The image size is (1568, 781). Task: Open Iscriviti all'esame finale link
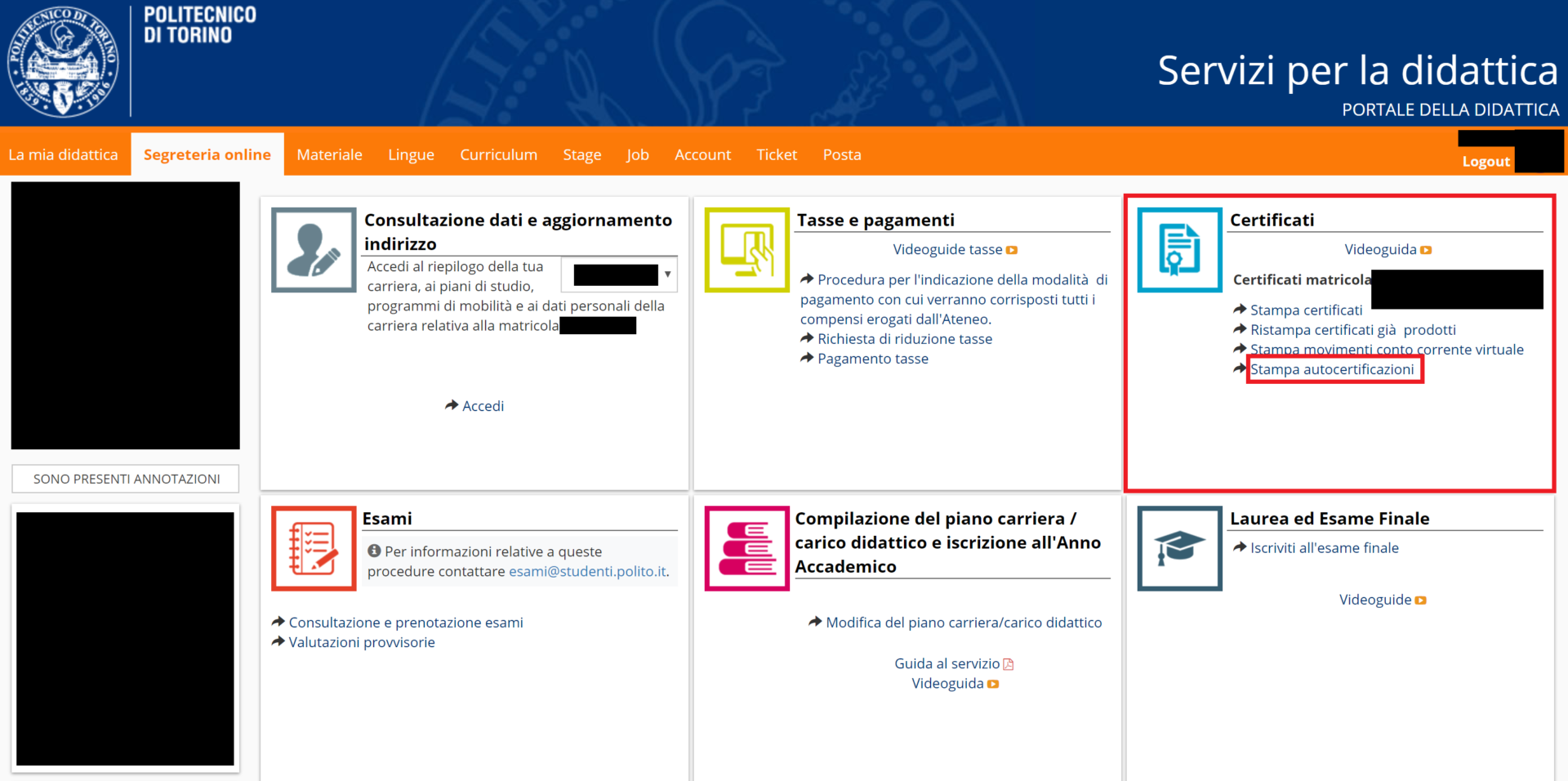[x=1324, y=548]
